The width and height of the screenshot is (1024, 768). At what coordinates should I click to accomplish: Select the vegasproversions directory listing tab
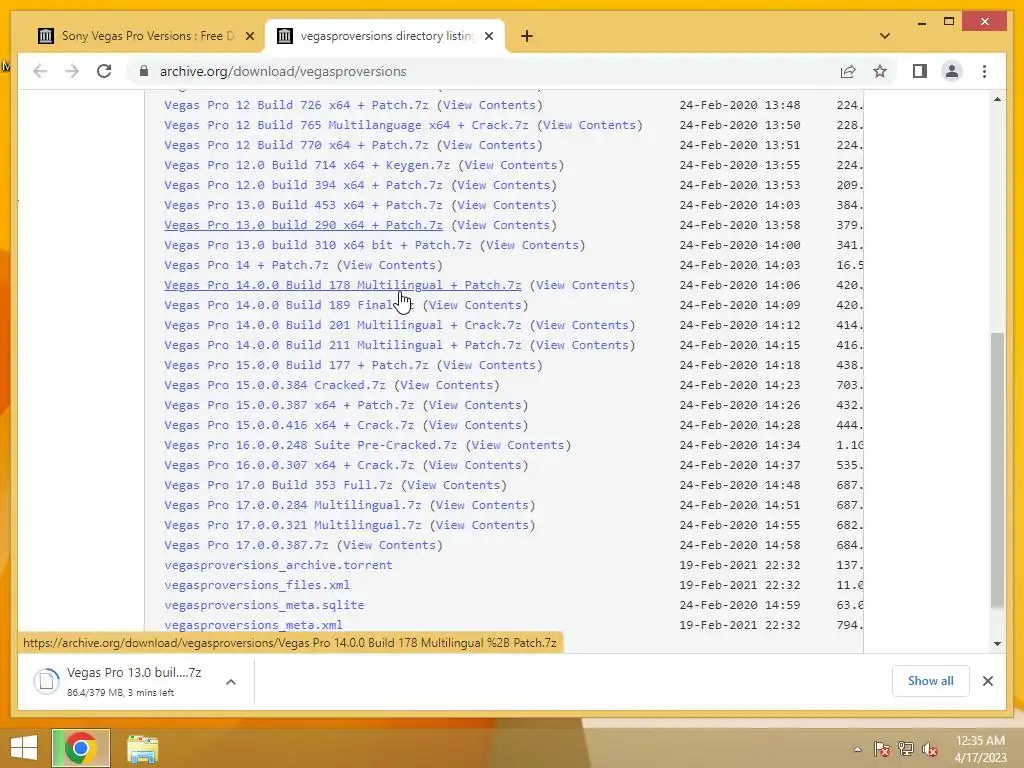pos(385,36)
